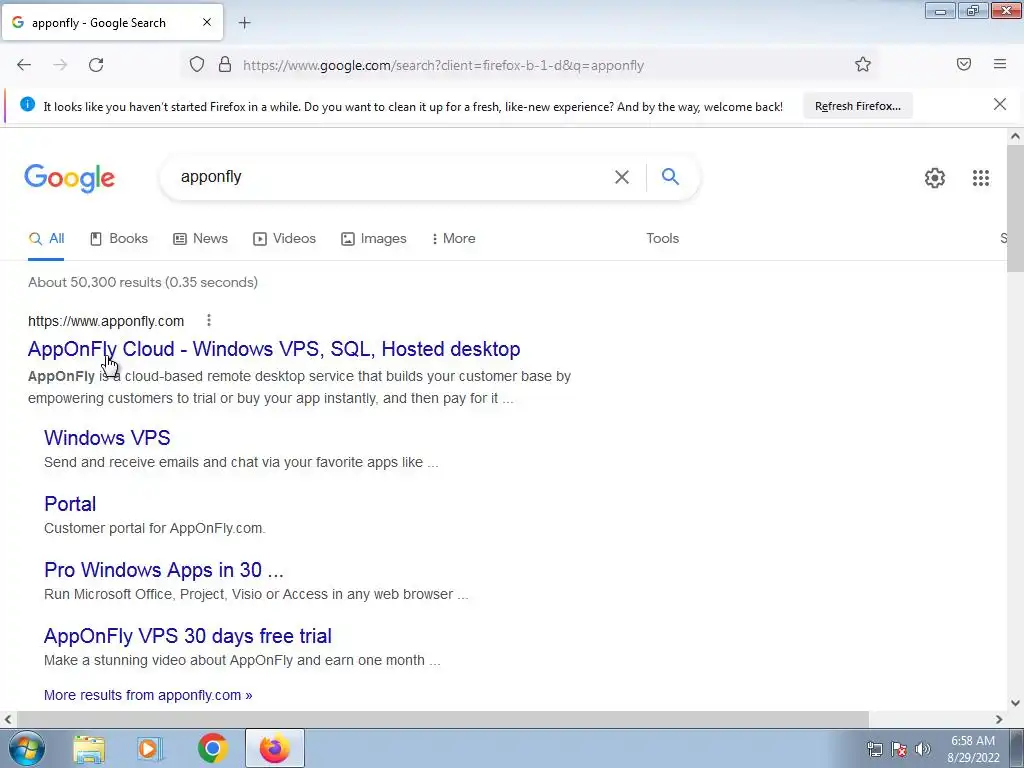Close the apponfly Google Search tab
Viewport: 1024px width, 768px height.
click(207, 22)
